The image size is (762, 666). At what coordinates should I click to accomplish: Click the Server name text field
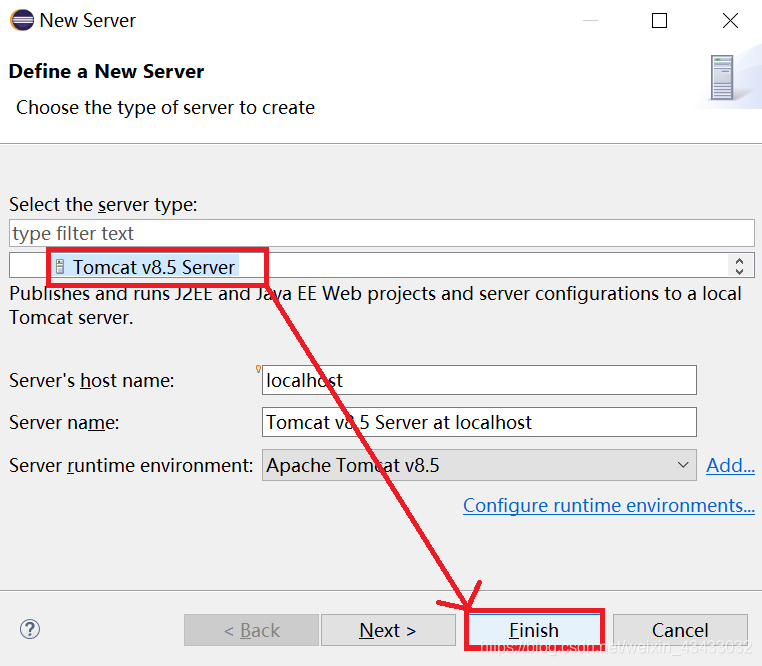point(479,422)
